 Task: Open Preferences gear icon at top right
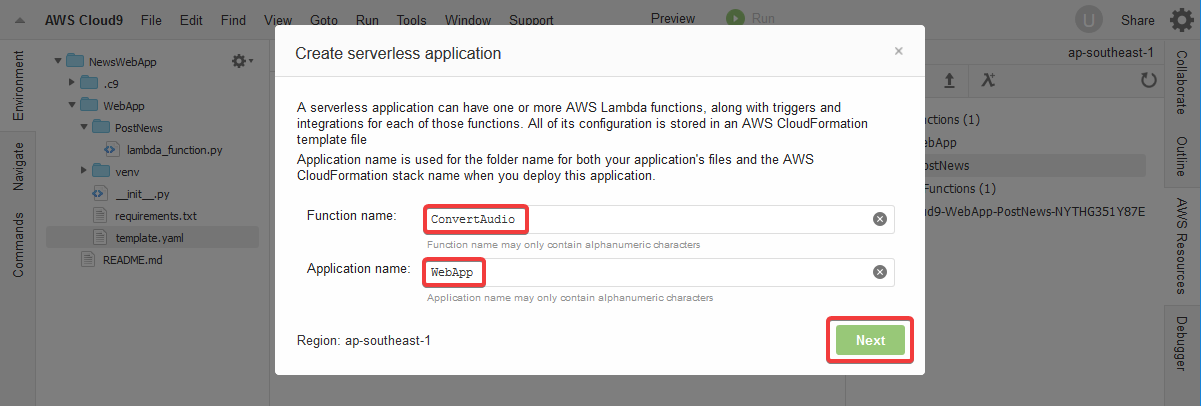coord(1181,19)
